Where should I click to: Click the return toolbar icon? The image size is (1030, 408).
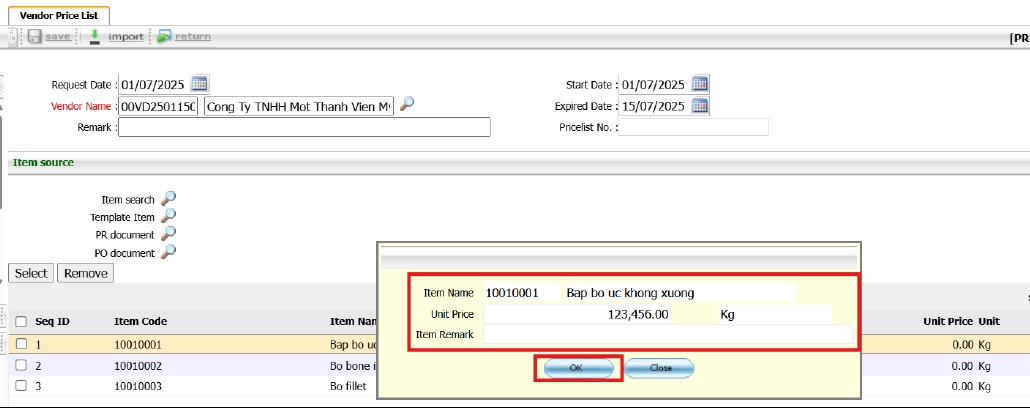tap(164, 37)
